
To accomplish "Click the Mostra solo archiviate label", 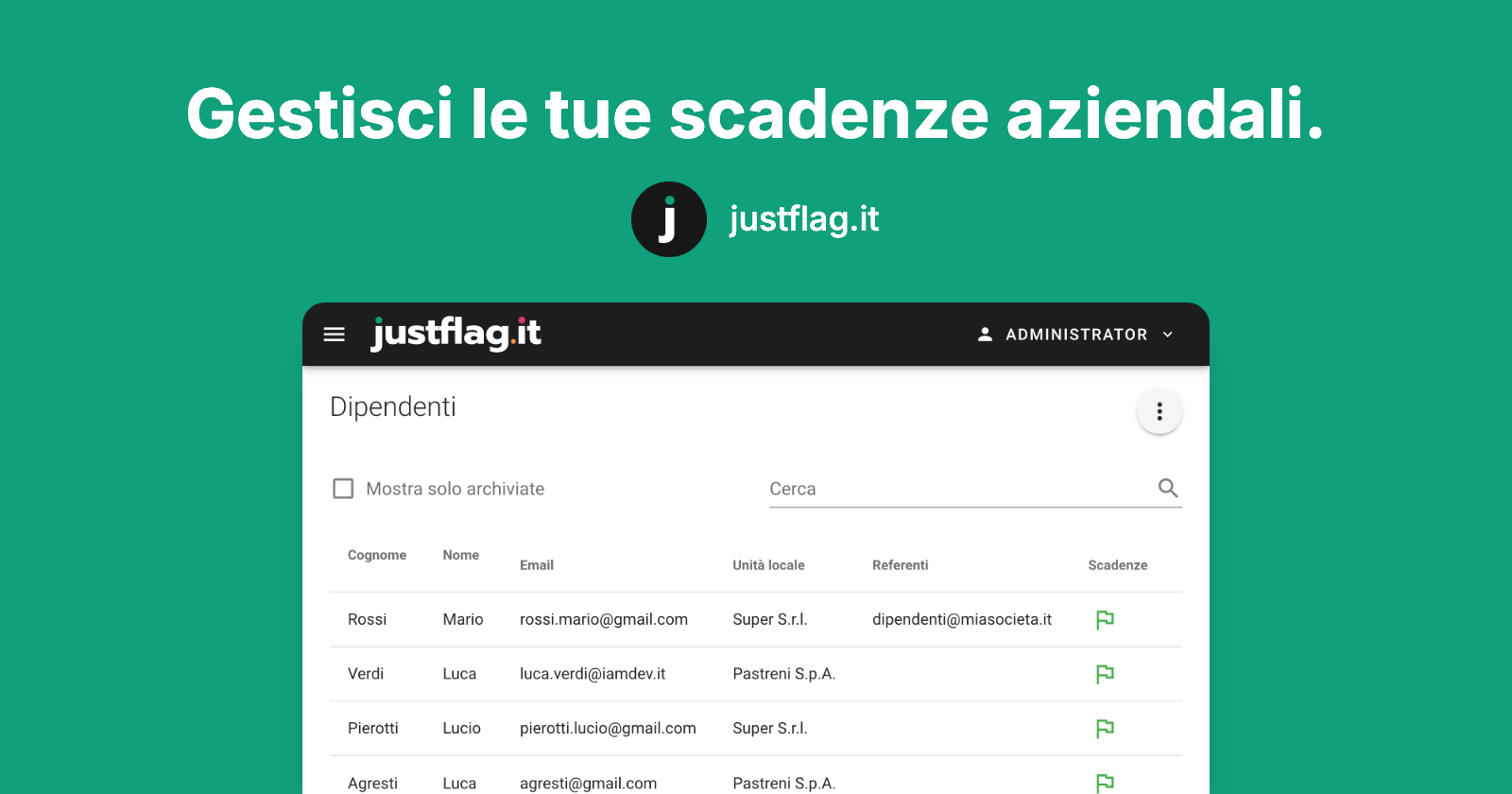I will [x=455, y=489].
